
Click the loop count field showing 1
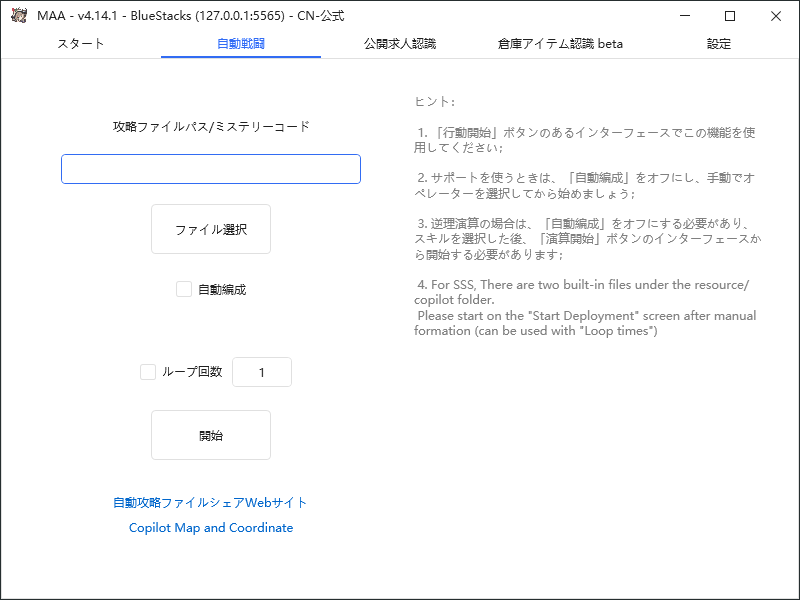tap(262, 372)
